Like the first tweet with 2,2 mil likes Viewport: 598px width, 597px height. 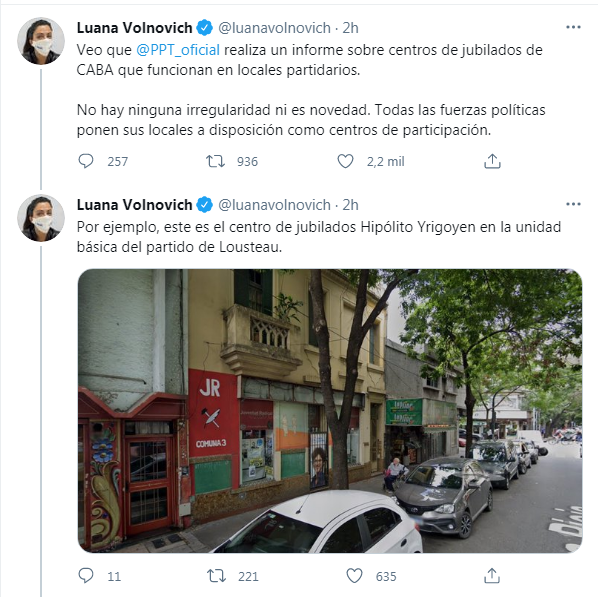point(346,161)
